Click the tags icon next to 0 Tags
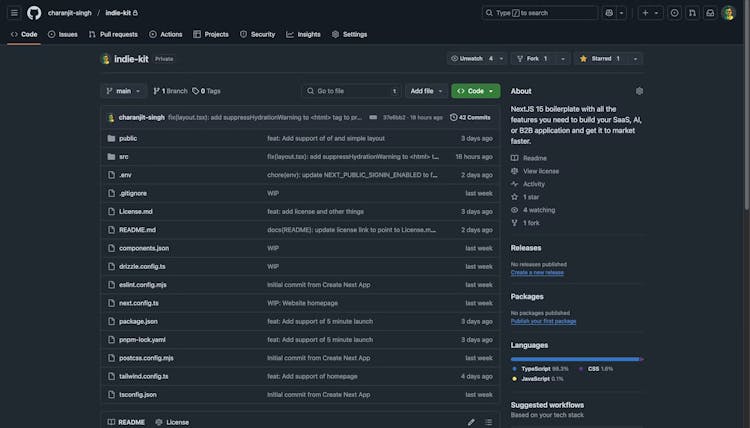Viewport: 750px width, 428px height. 195,91
